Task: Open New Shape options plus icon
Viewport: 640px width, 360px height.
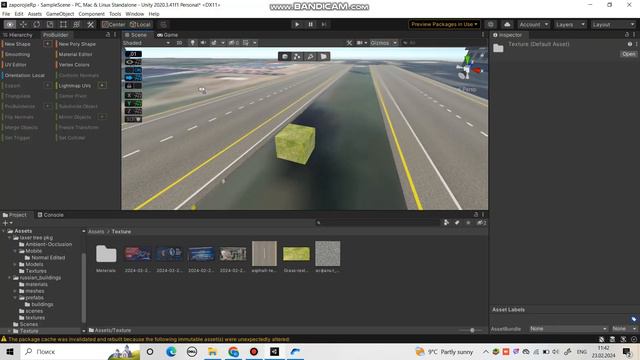Action: coord(47,44)
